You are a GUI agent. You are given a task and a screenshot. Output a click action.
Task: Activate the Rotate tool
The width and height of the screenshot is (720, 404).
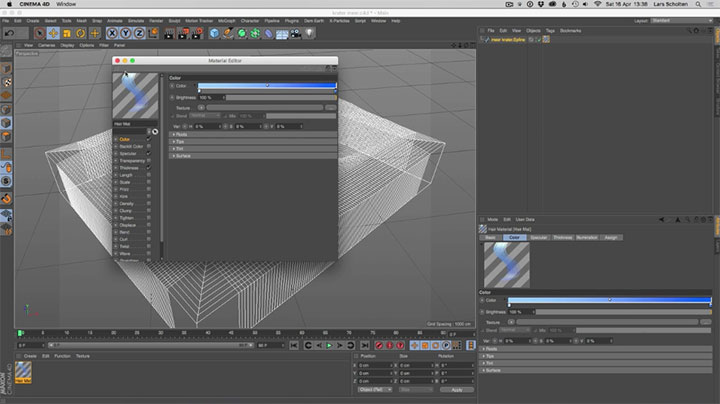(80, 33)
